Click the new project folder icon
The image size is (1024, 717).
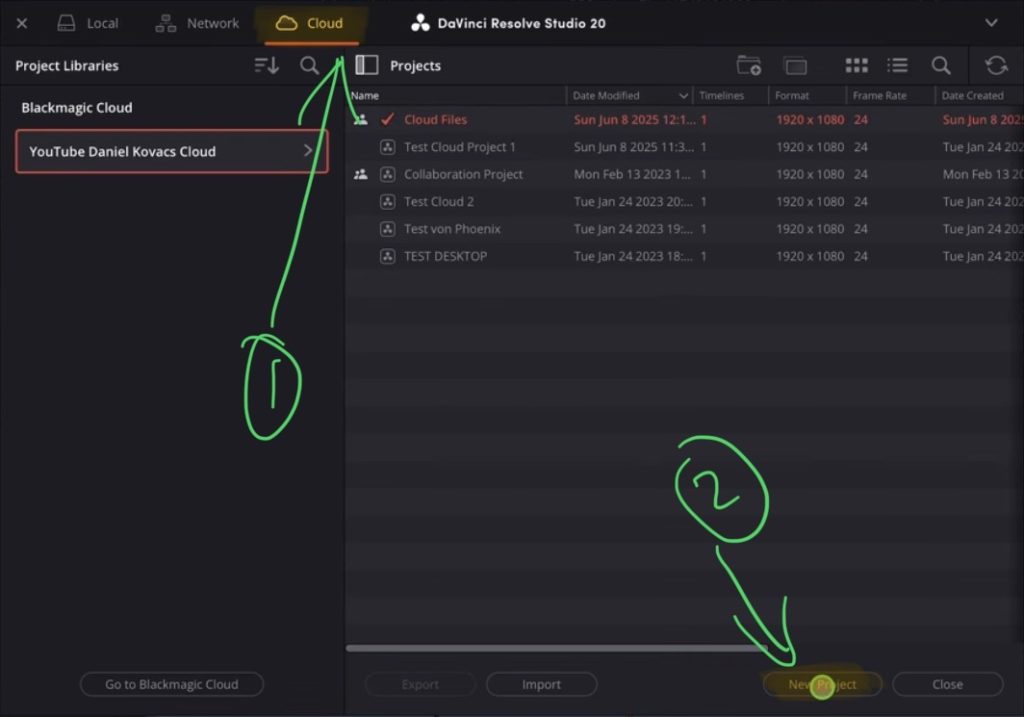748,64
